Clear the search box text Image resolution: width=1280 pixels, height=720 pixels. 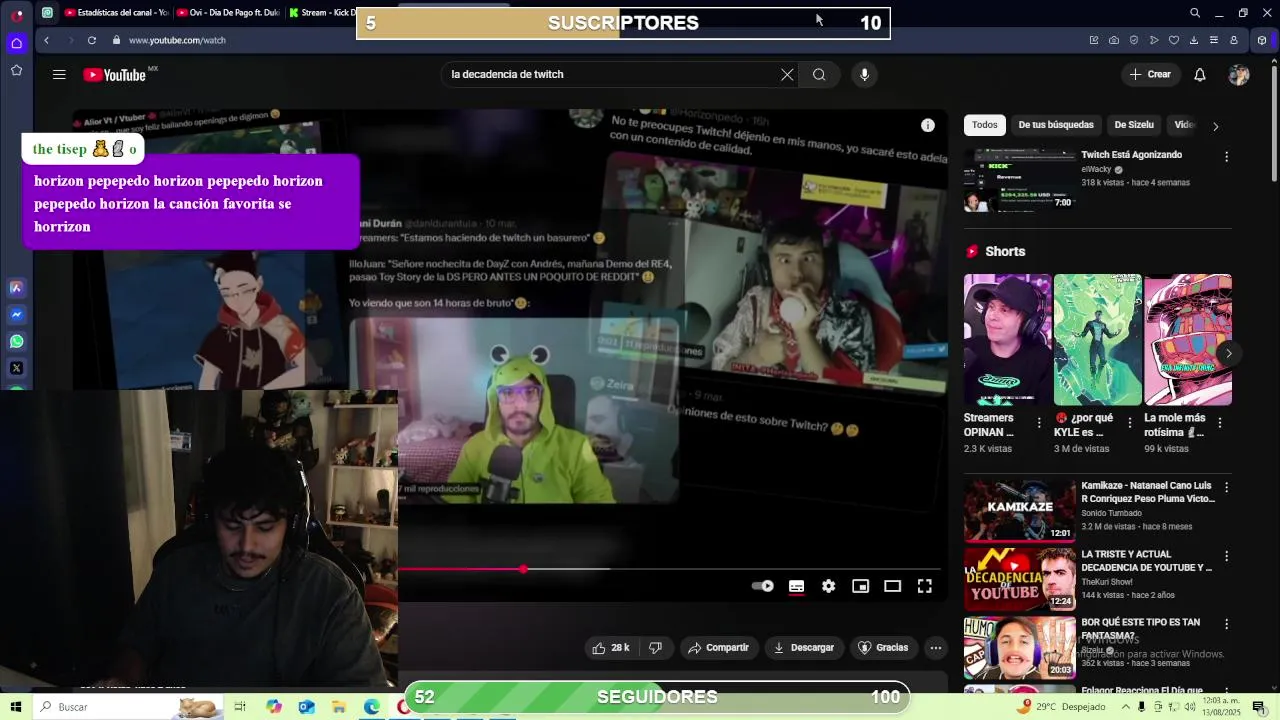click(x=787, y=75)
